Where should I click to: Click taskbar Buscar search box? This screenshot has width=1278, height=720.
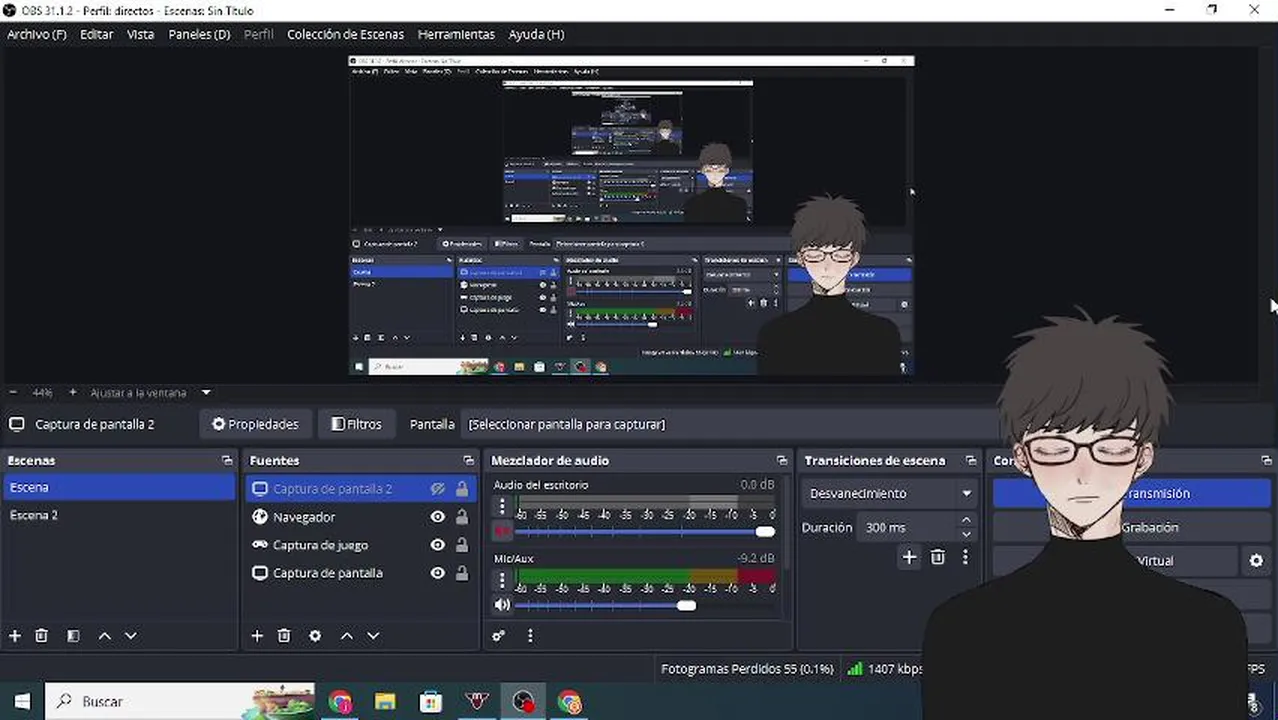[180, 702]
